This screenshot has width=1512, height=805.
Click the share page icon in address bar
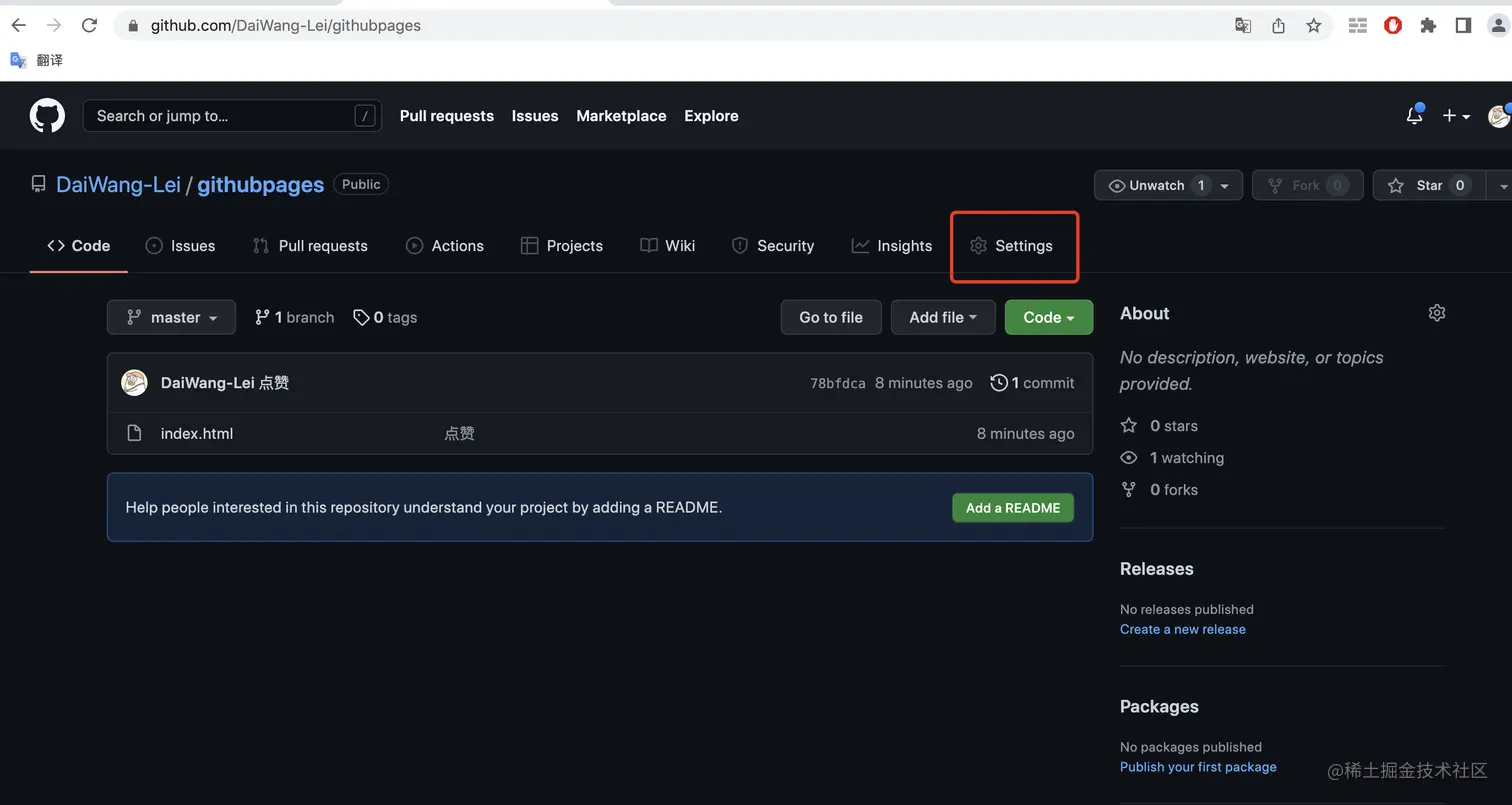(1278, 26)
